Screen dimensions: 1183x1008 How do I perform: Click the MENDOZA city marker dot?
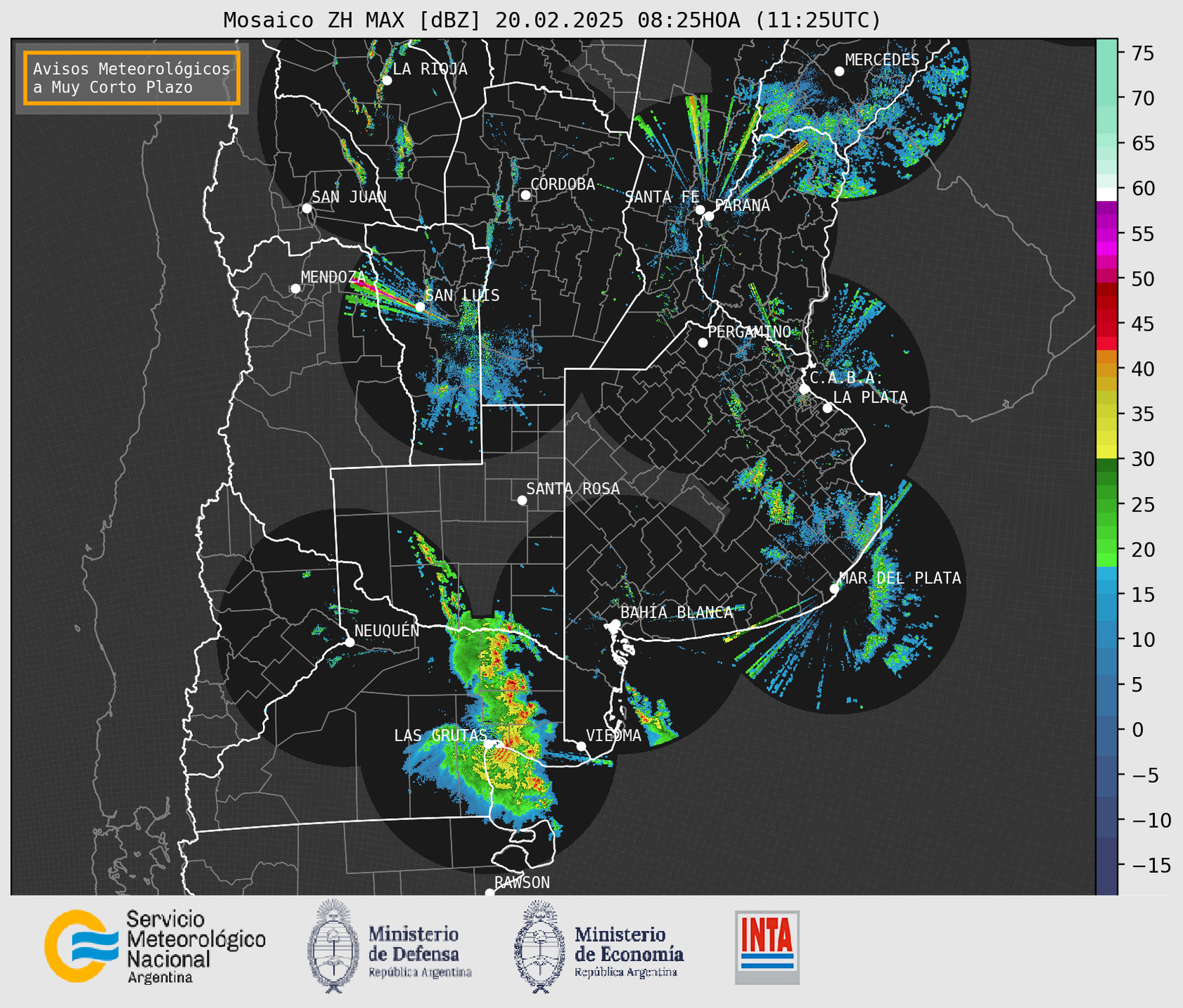click(x=296, y=289)
